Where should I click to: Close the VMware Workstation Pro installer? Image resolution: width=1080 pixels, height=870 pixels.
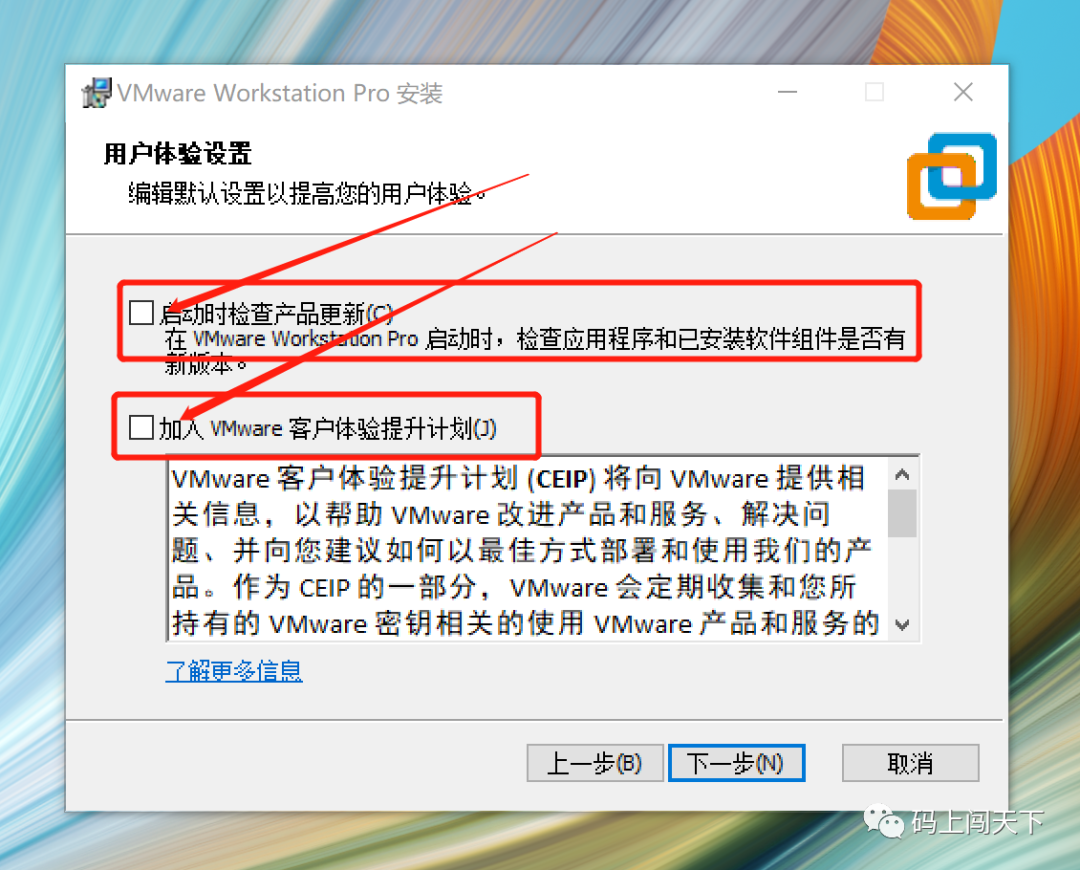pyautogui.click(x=963, y=92)
